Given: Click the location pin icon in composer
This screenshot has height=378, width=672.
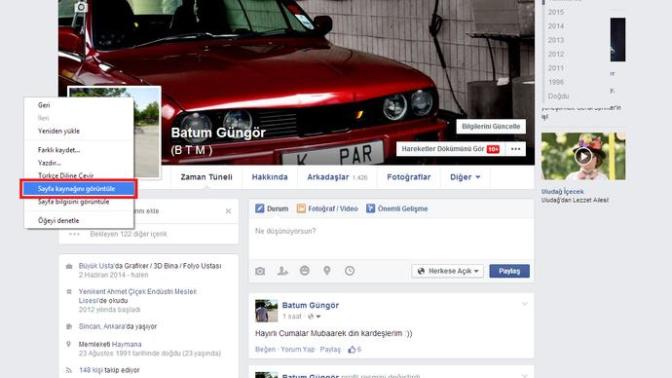Looking at the screenshot, I should 327,271.
